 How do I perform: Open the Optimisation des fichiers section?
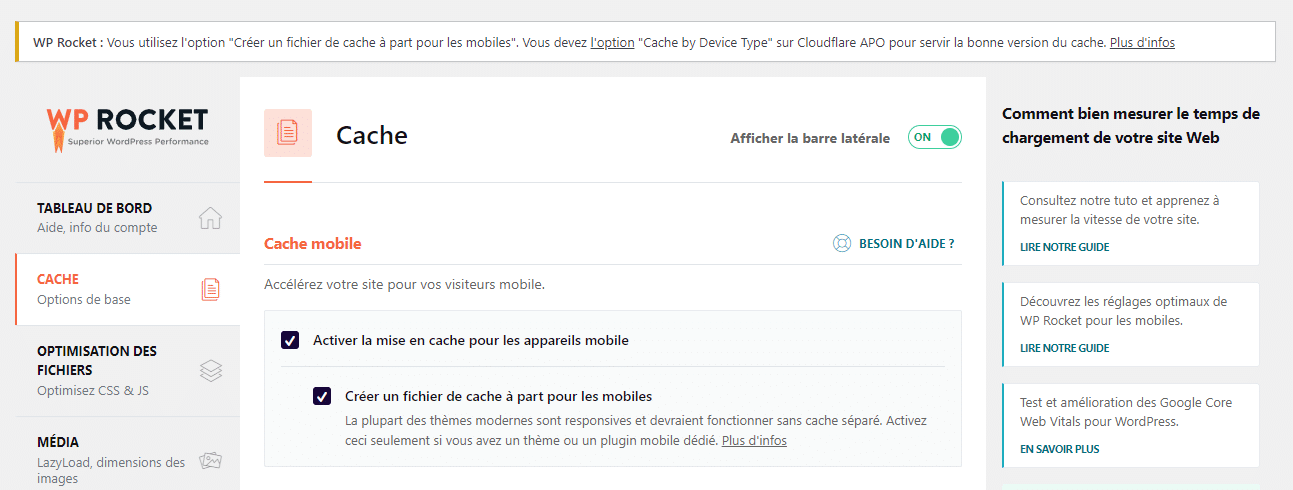[97, 360]
